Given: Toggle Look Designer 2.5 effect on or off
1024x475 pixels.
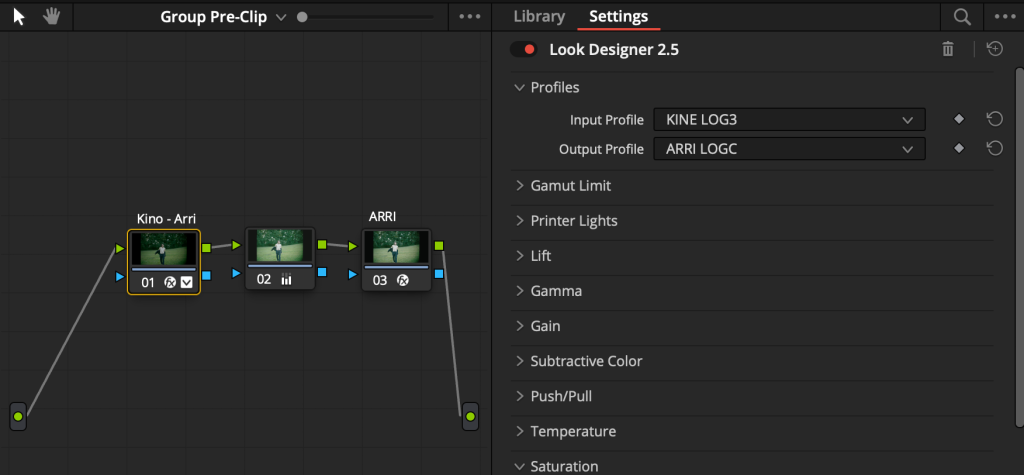Looking at the screenshot, I should pyautogui.click(x=524, y=49).
